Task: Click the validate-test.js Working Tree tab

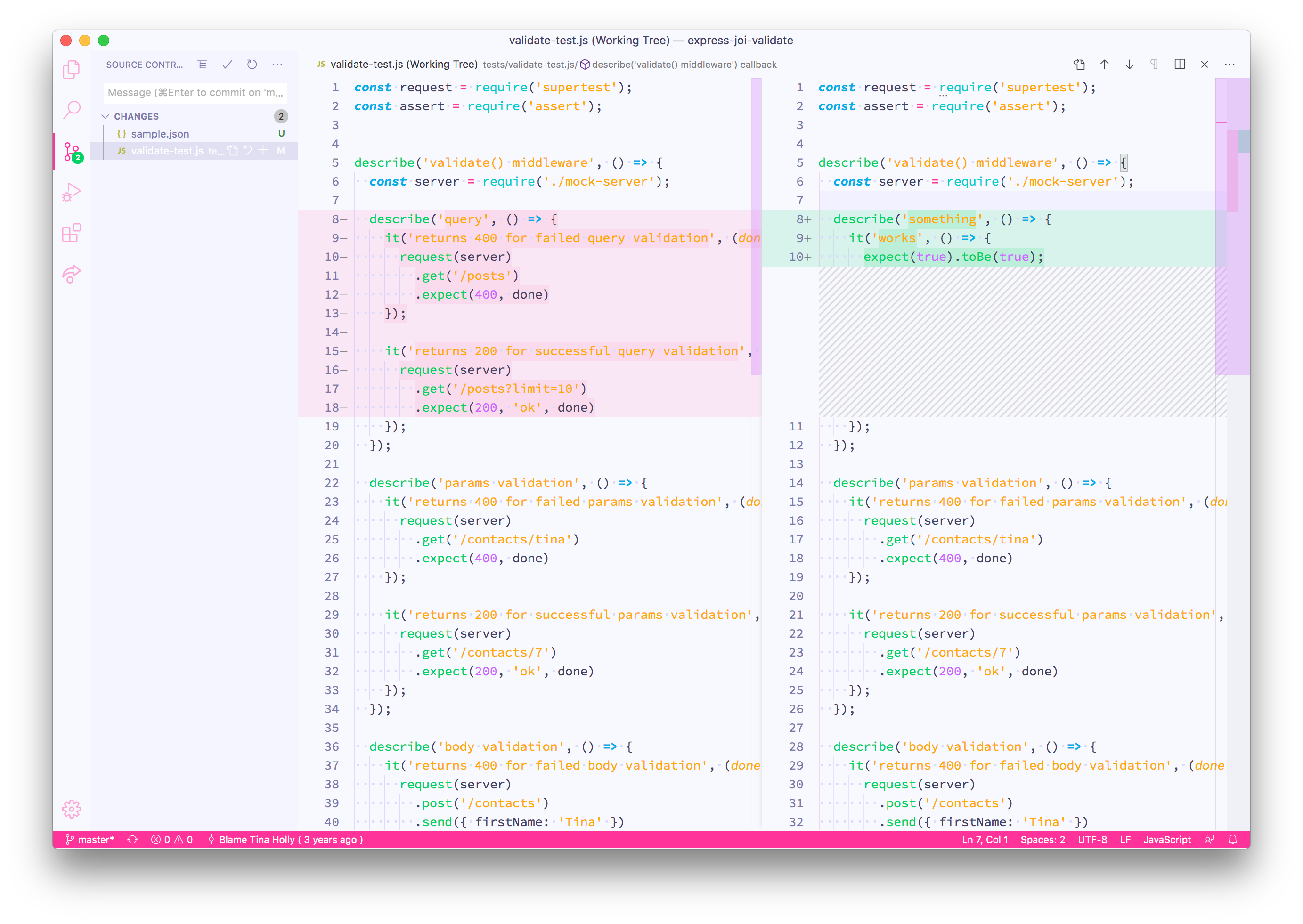Action: click(403, 65)
